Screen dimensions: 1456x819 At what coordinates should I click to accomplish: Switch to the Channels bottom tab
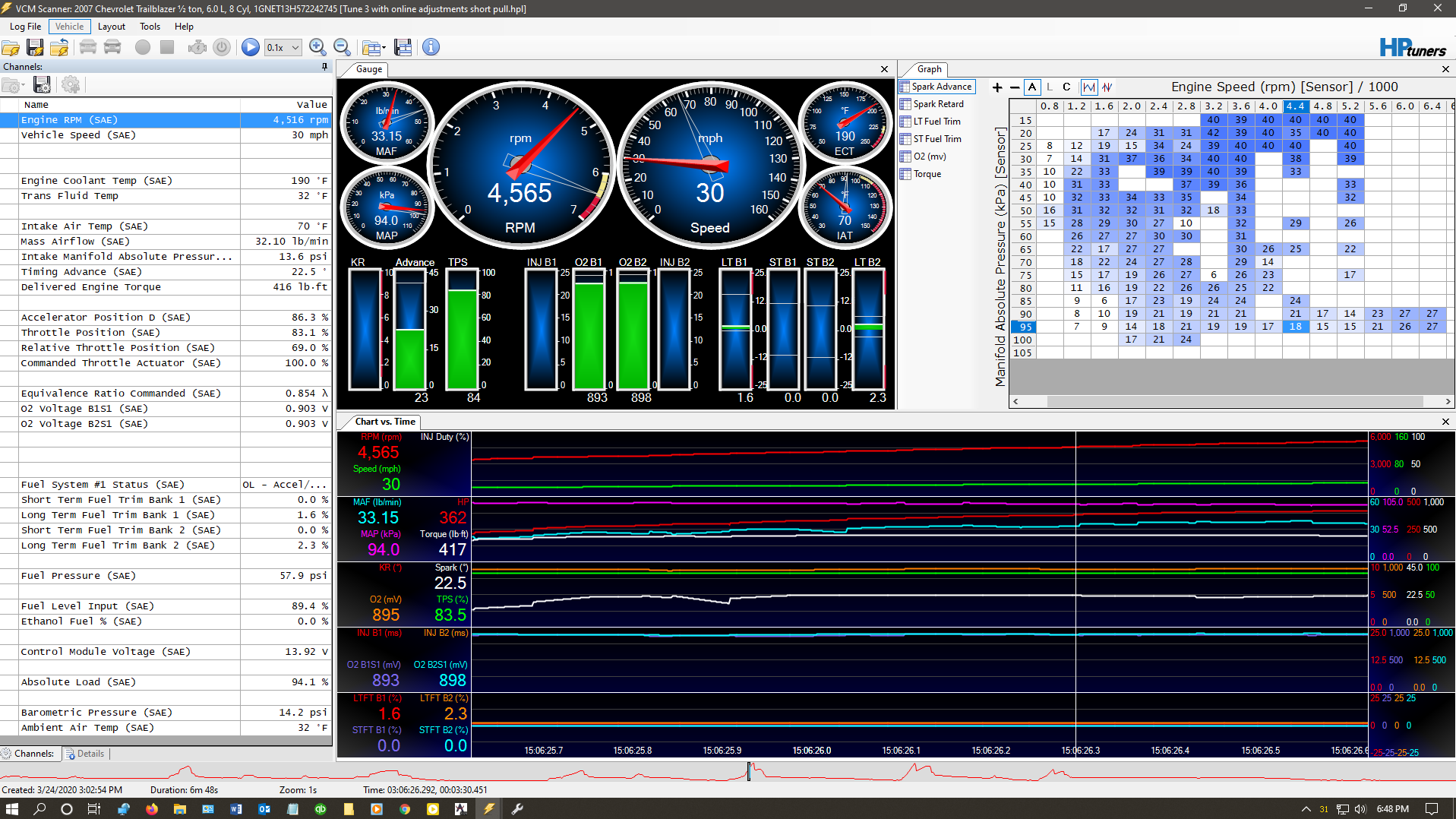pyautogui.click(x=29, y=754)
